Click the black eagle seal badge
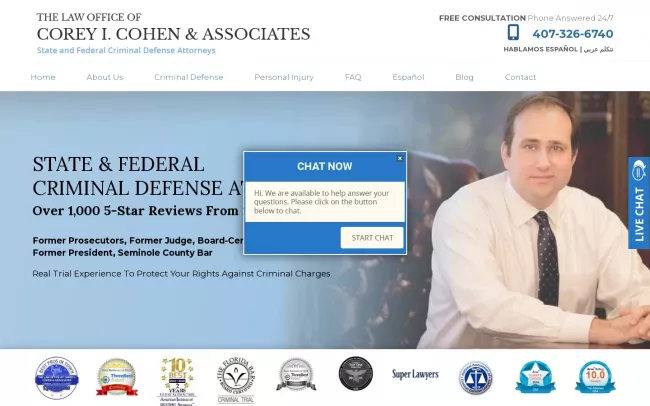This screenshot has width=650, height=406. tap(356, 373)
